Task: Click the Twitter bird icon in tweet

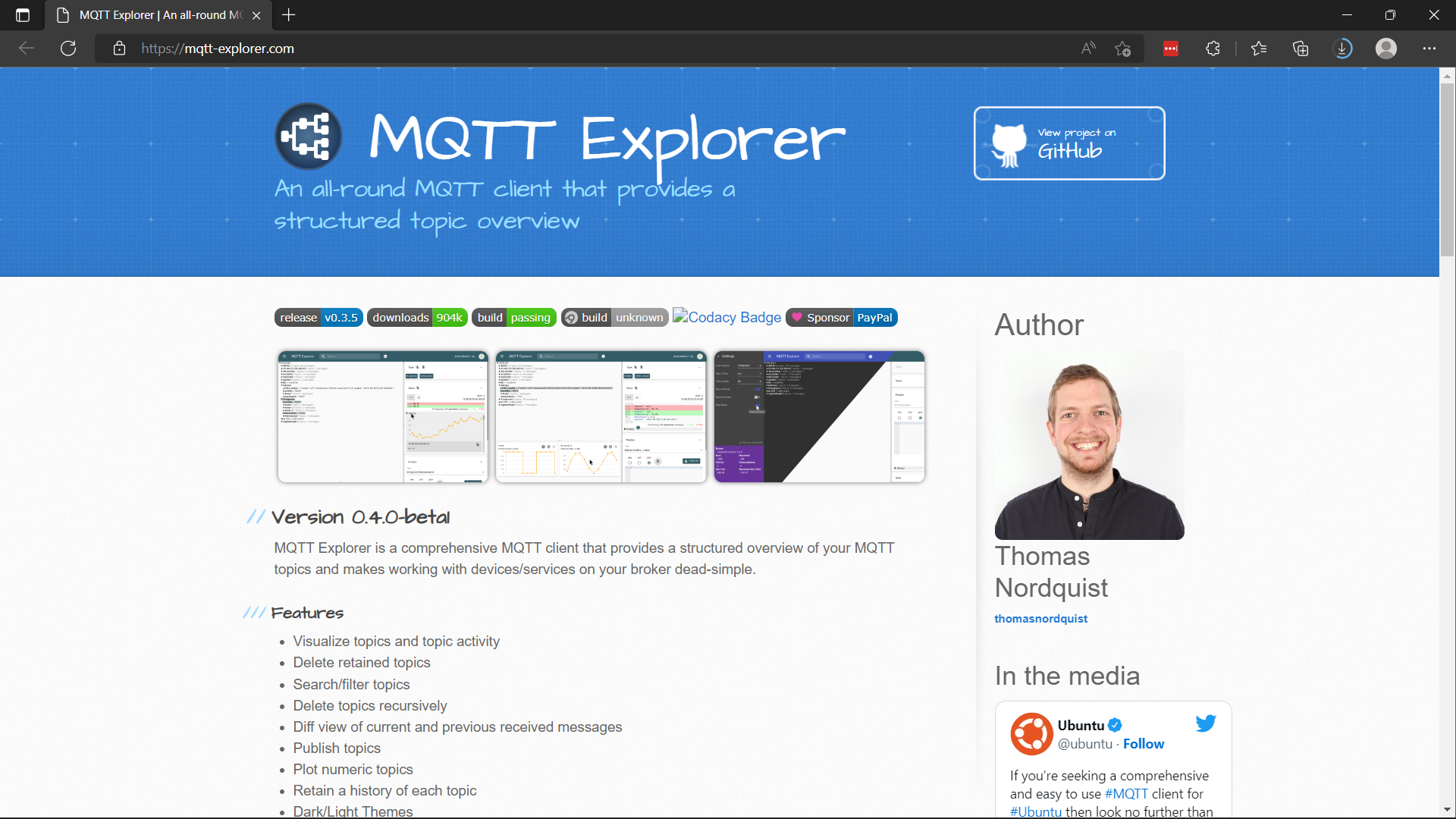Action: pos(1206,723)
